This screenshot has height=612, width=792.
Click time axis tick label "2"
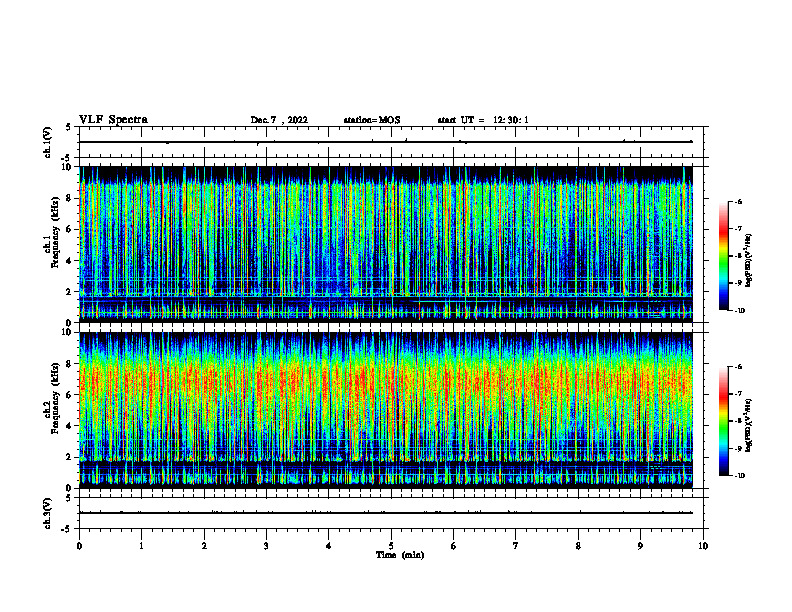[204, 546]
